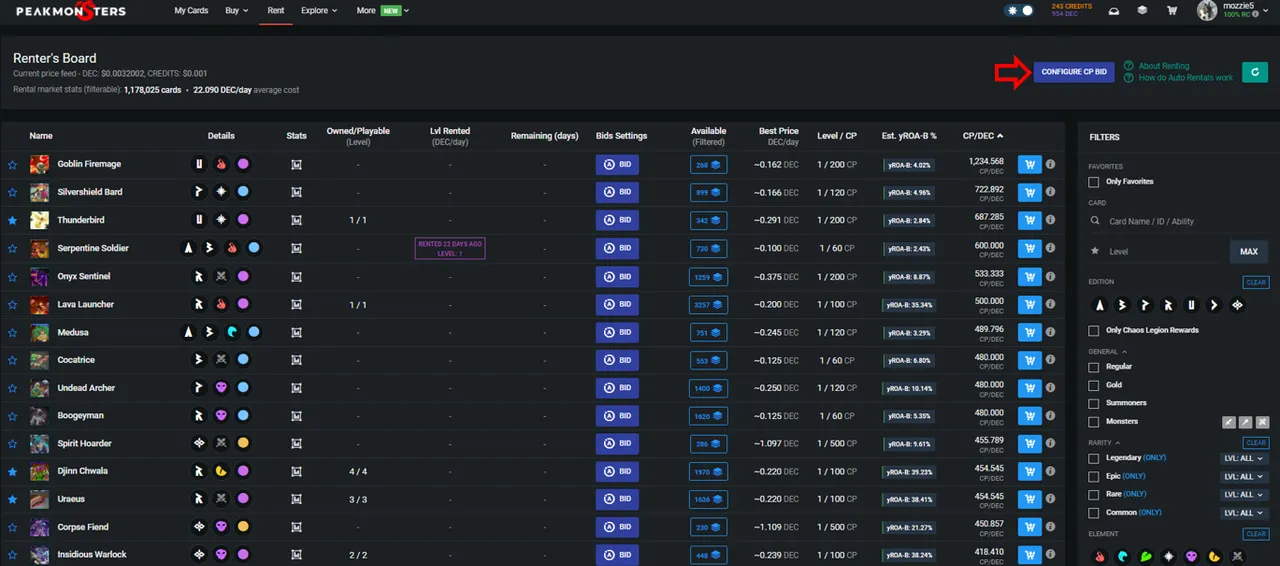Open available 1970 listings for Djinn Chwala
The height and width of the screenshot is (566, 1280).
pos(708,471)
